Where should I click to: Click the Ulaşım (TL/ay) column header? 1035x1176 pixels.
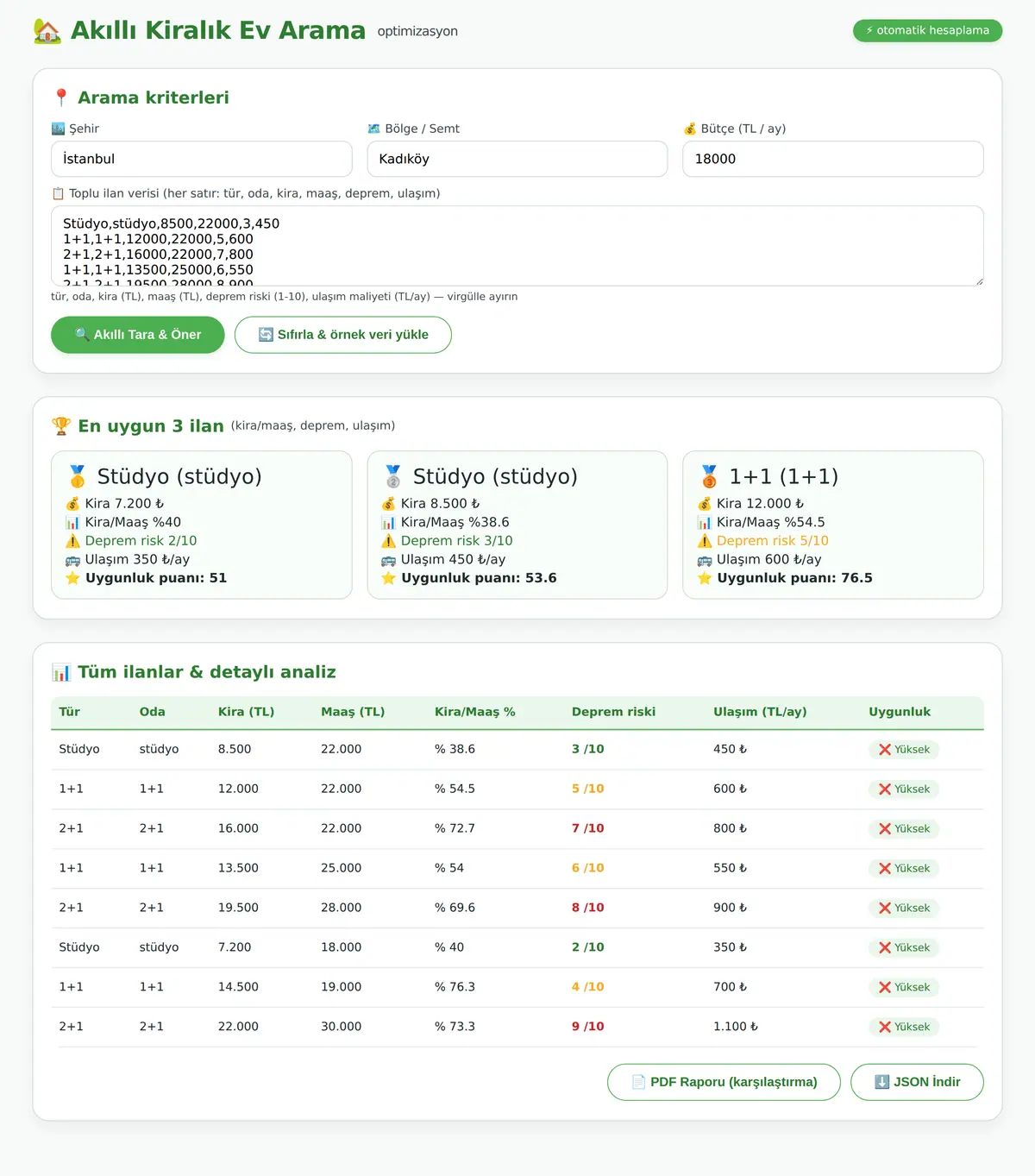[x=760, y=712]
